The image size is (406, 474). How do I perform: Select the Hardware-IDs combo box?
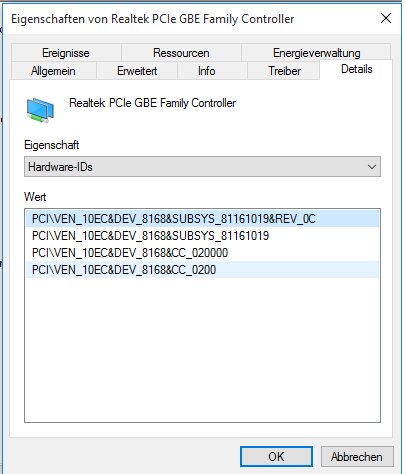(x=202, y=167)
